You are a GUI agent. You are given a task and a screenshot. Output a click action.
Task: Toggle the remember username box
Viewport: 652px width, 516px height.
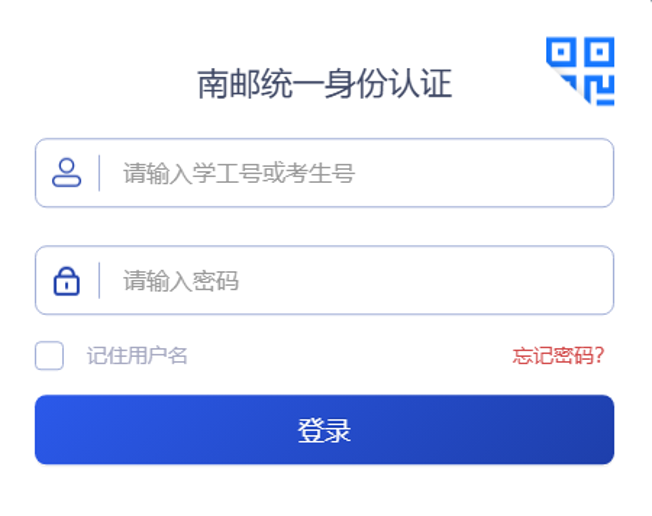point(49,356)
